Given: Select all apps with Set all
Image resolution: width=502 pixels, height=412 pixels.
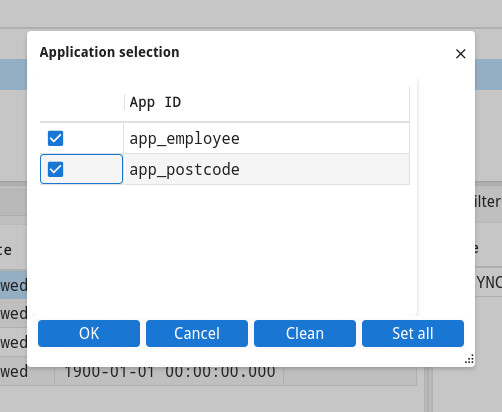Looking at the screenshot, I should (413, 333).
